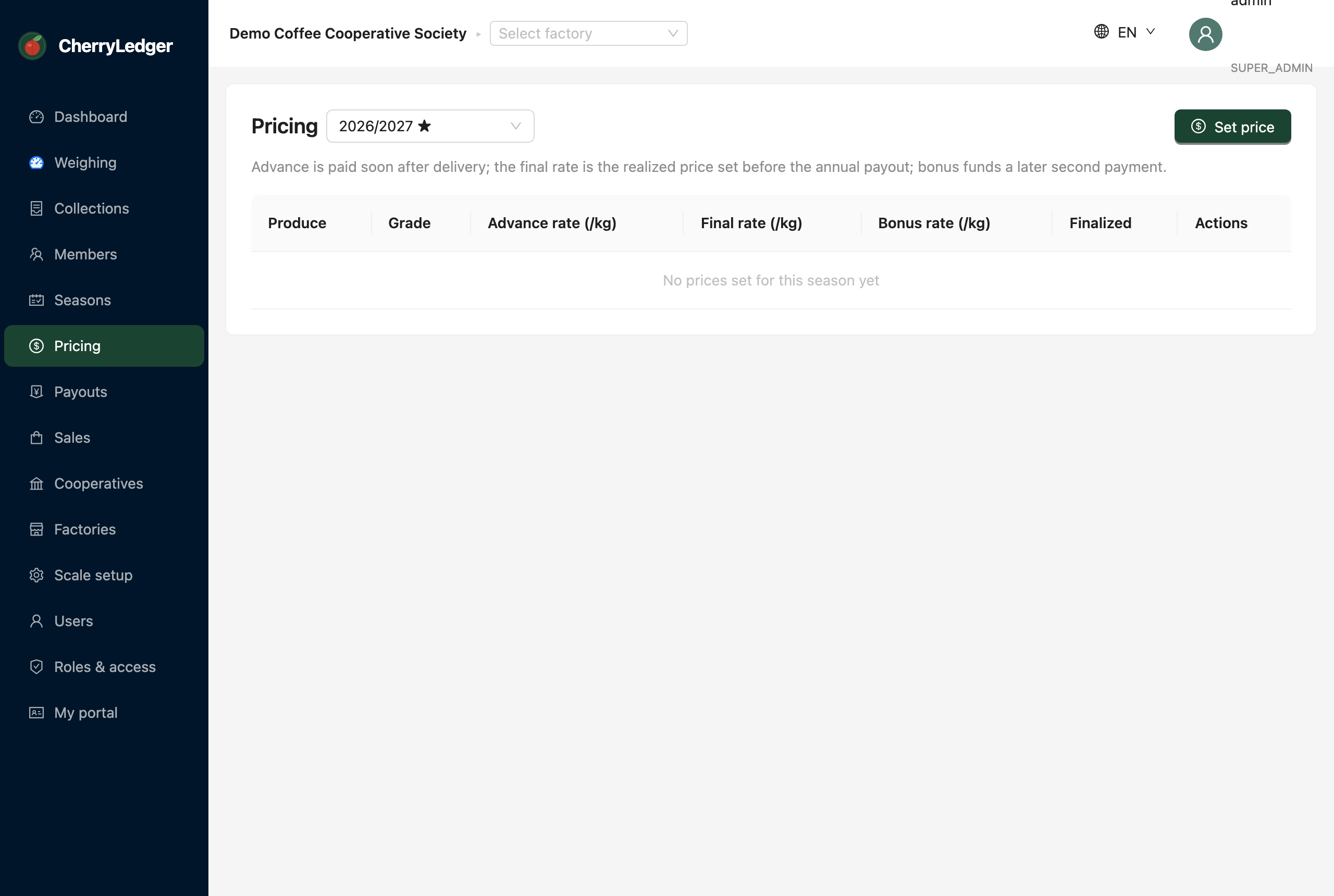Navigate to Factories
This screenshot has height=896, width=1334.
pos(104,529)
